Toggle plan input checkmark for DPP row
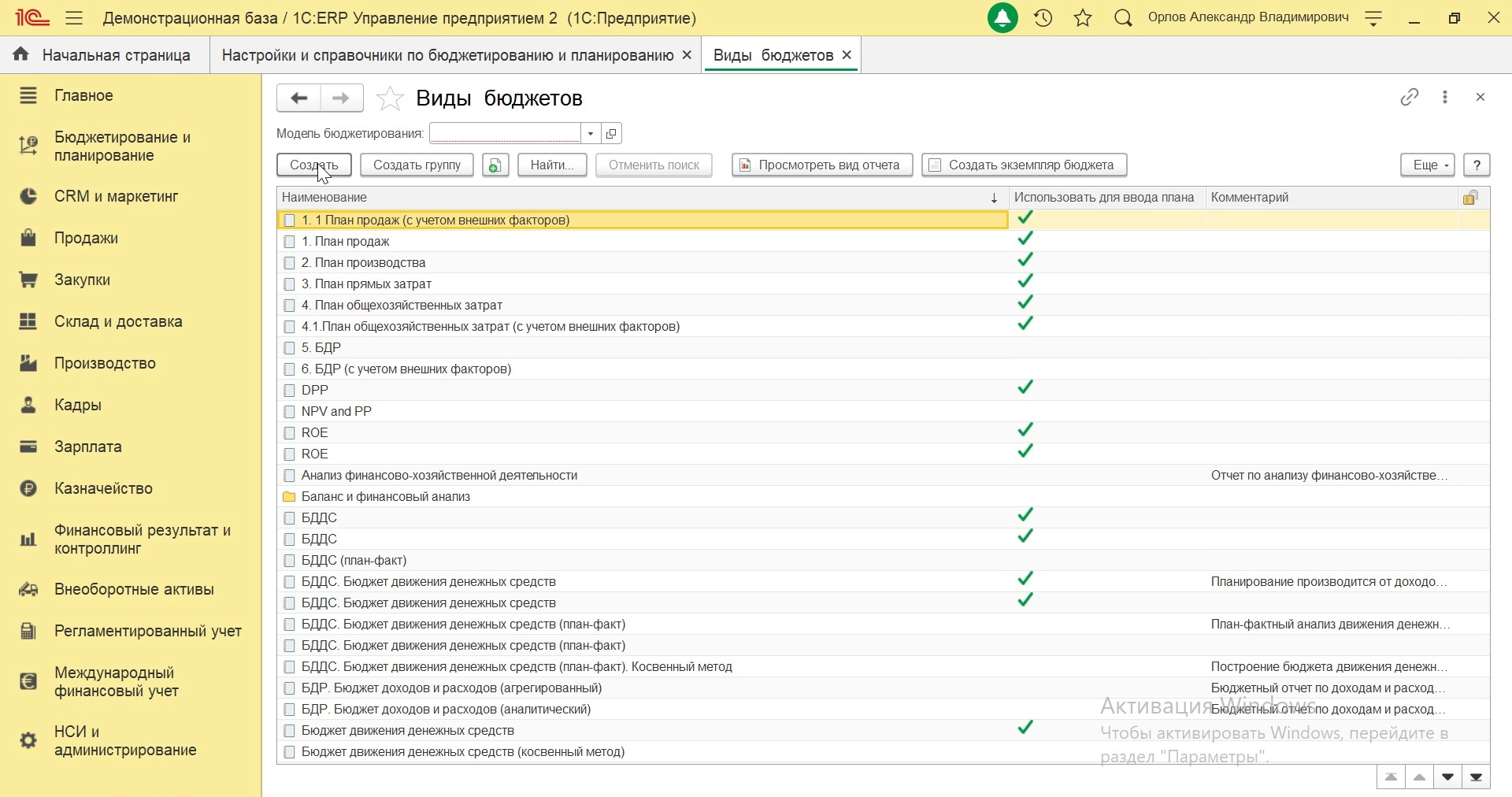This screenshot has width=1512, height=797. (1025, 388)
